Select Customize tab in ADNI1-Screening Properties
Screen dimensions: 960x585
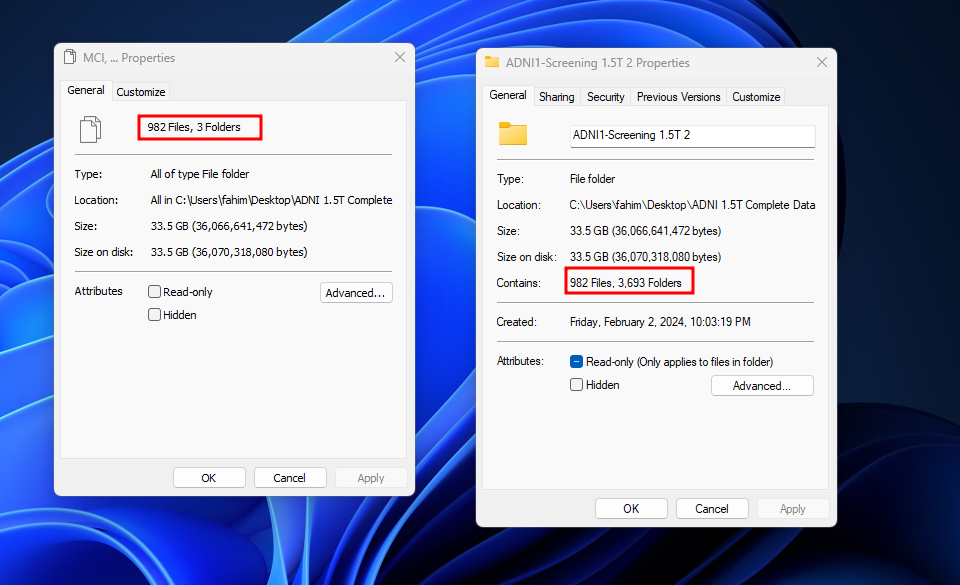coord(756,97)
